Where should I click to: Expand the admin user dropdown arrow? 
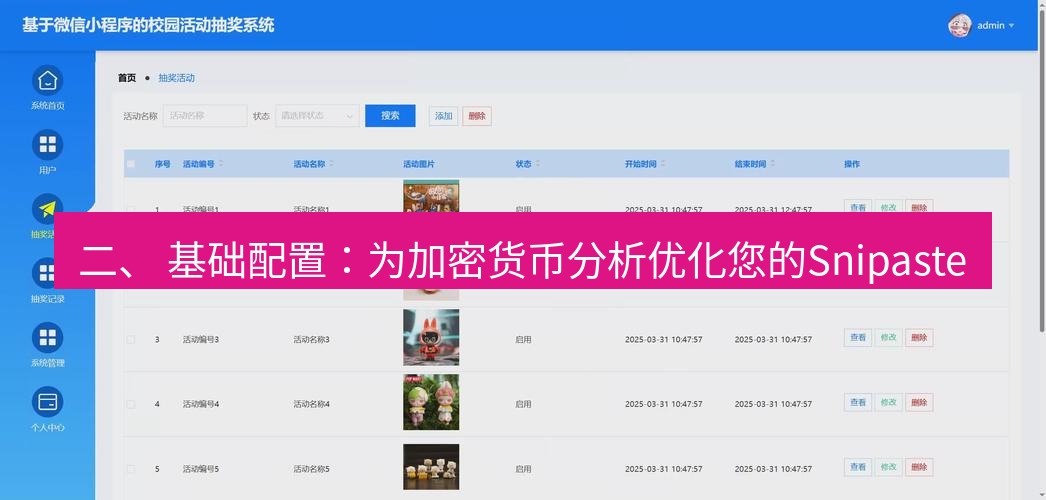(1011, 26)
